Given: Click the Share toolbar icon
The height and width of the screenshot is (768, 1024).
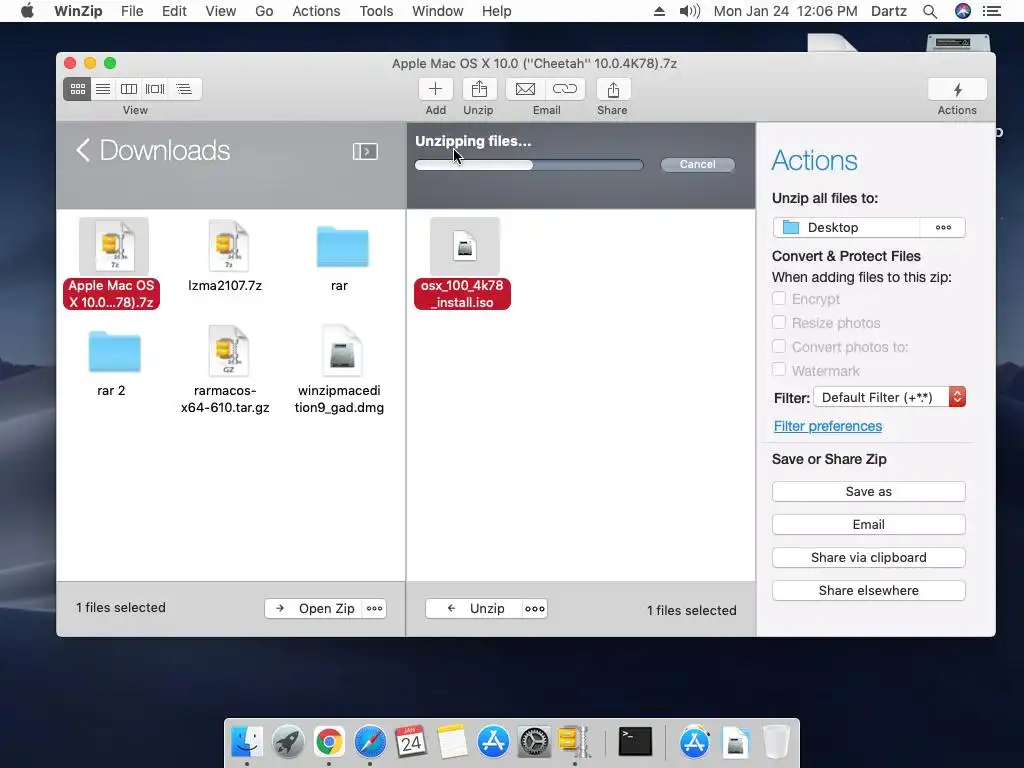Looking at the screenshot, I should pyautogui.click(x=613, y=89).
